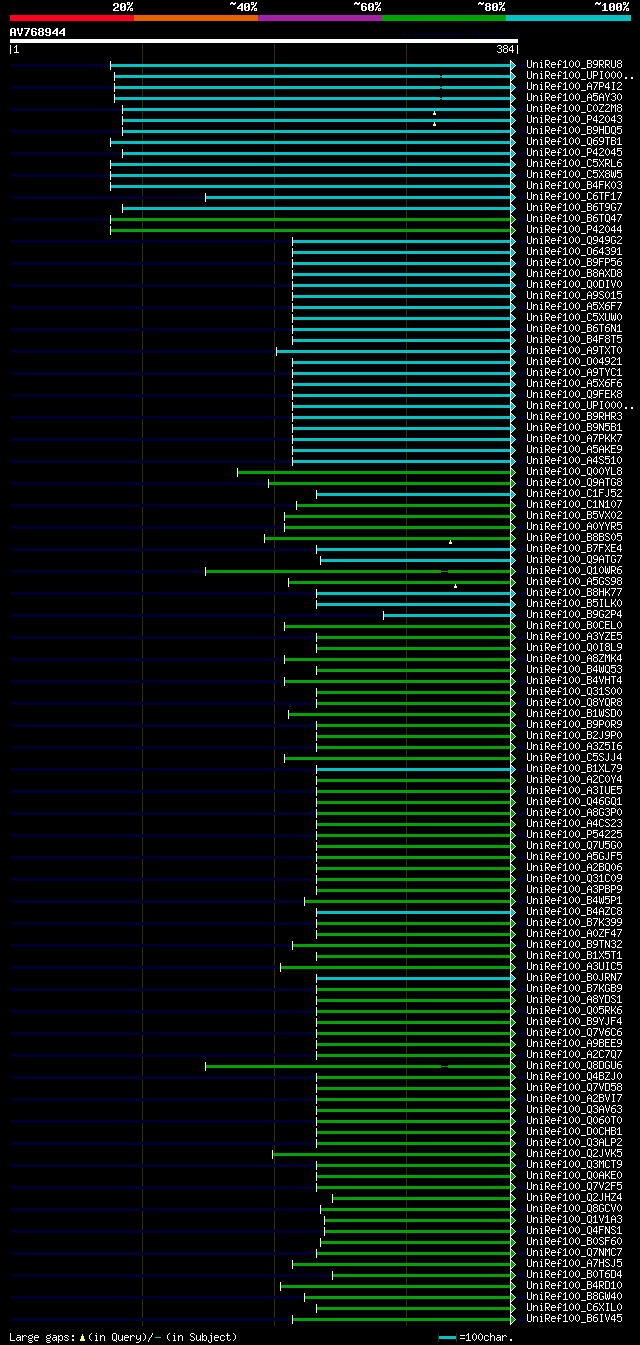Viewport: 640px width, 1345px height.
Task: Select the UniRef100_B1XL79 label
Action: 574,769
